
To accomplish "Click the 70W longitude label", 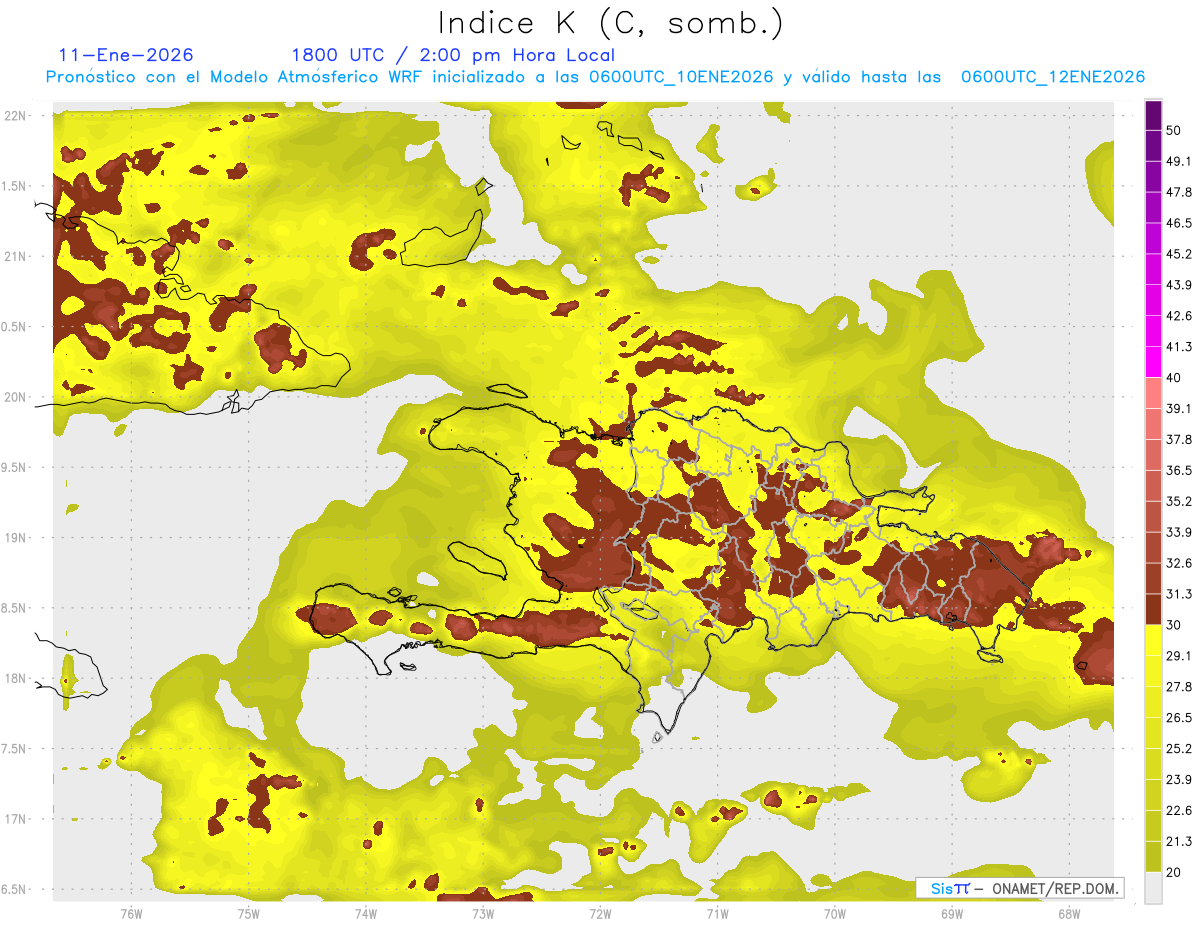I will pos(835,913).
